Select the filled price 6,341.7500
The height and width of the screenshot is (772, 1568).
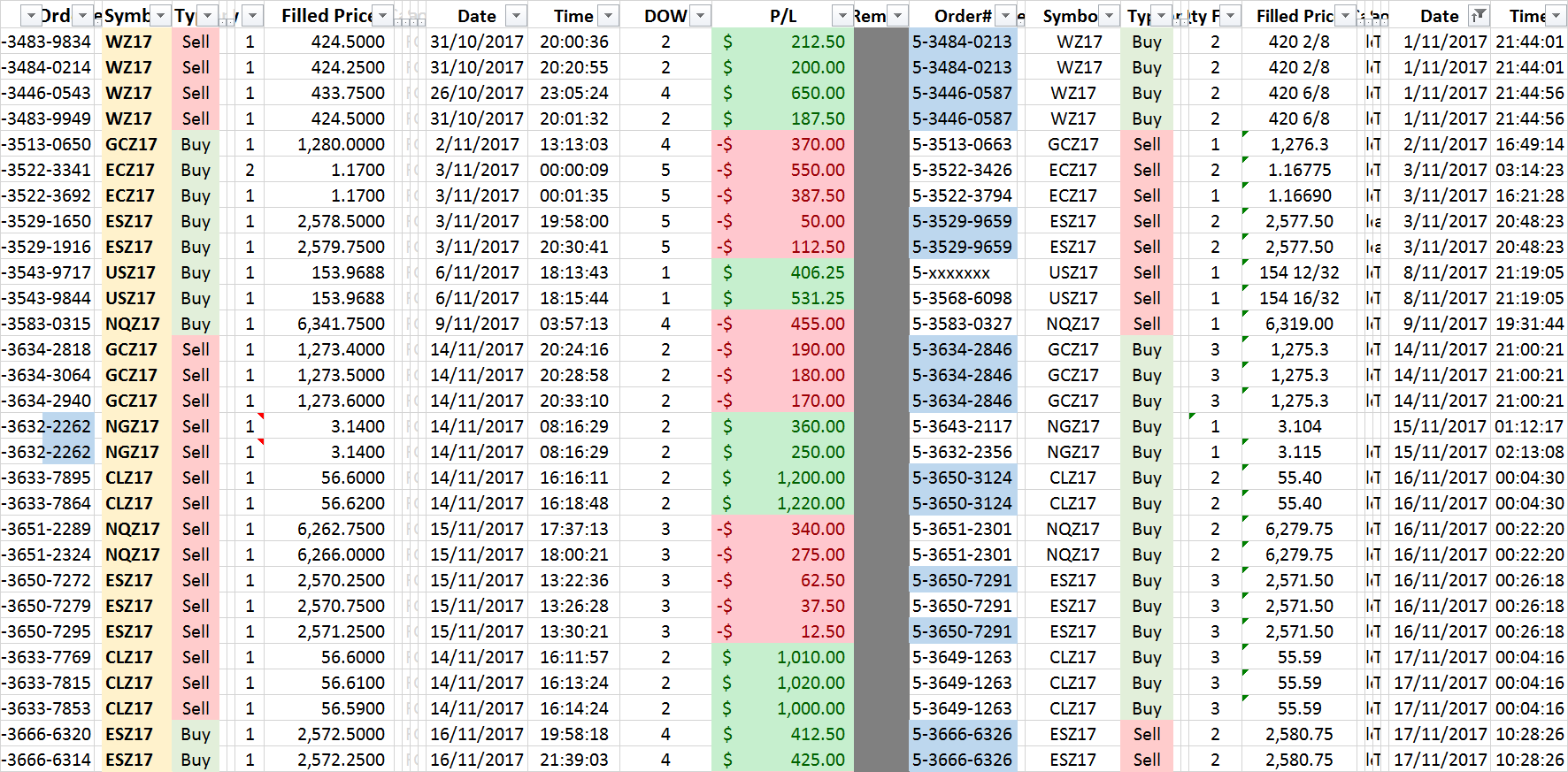pyautogui.click(x=329, y=324)
